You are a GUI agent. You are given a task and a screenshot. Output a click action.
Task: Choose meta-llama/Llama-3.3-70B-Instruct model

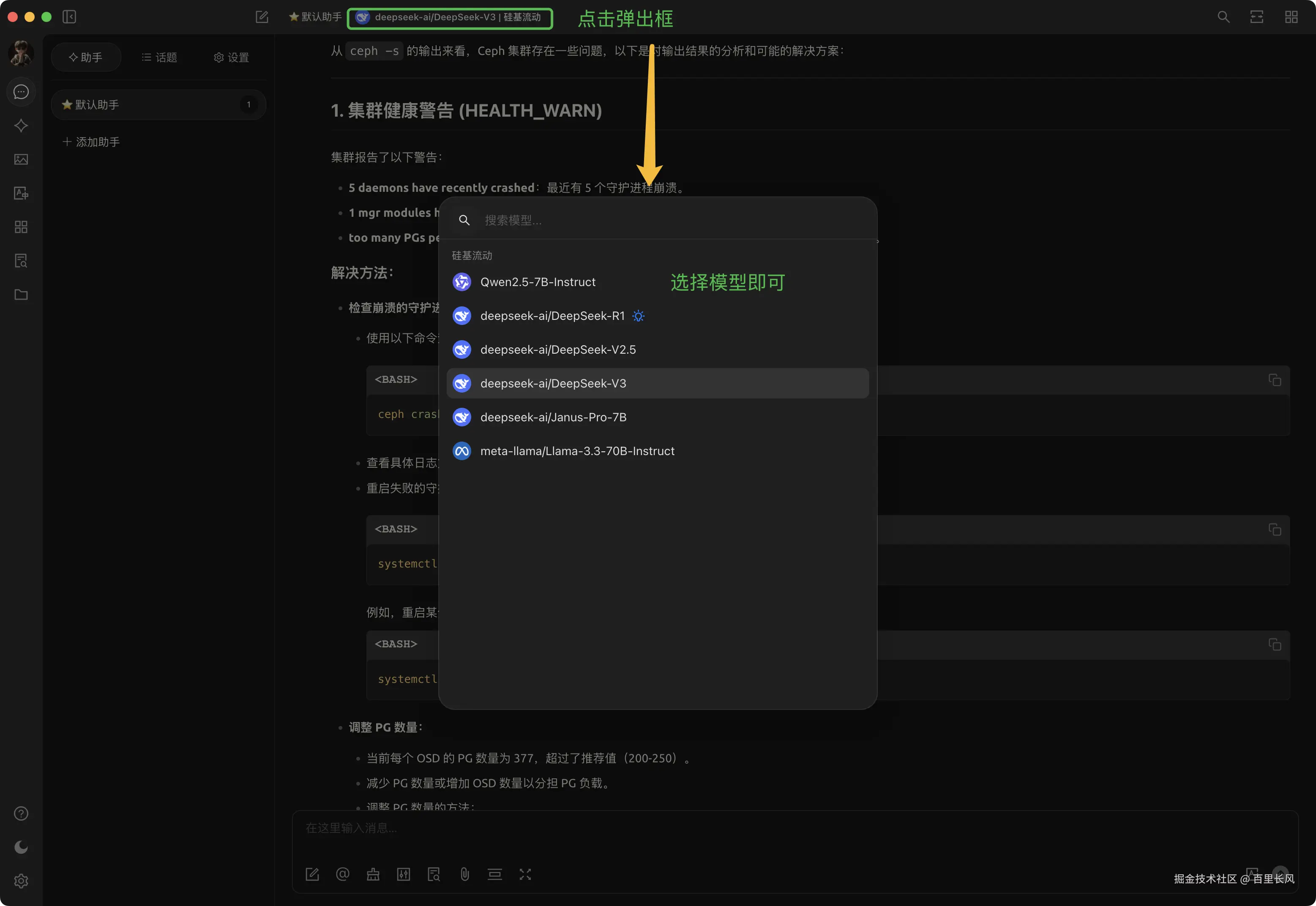[577, 451]
